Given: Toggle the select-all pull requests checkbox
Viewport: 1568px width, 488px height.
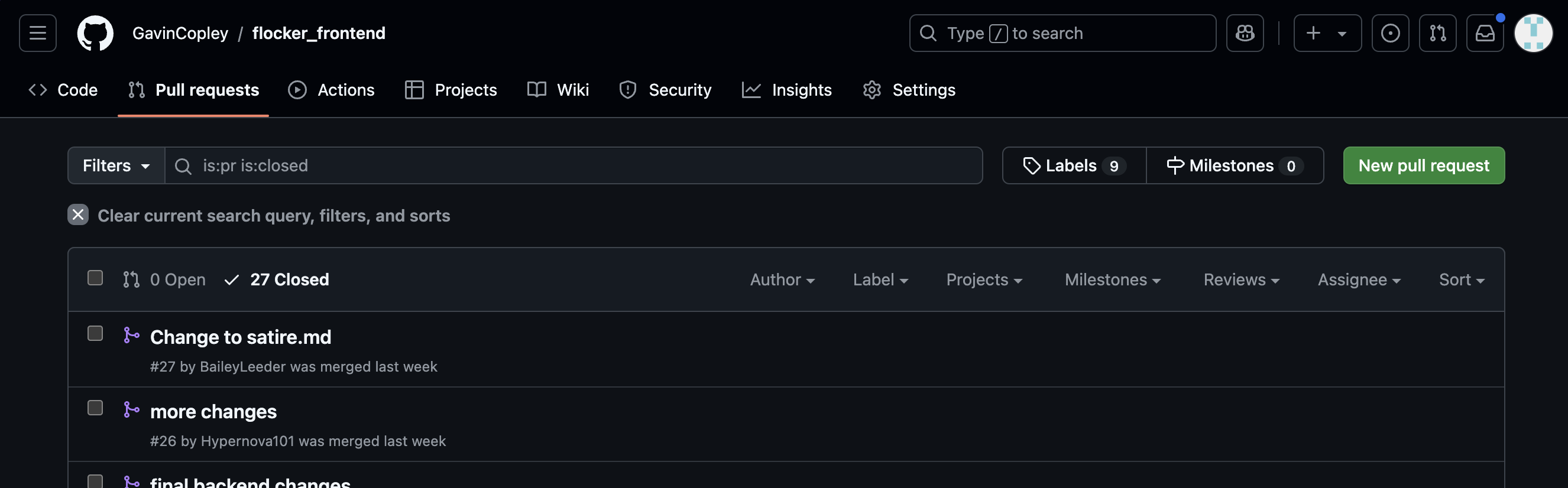Looking at the screenshot, I should point(95,278).
